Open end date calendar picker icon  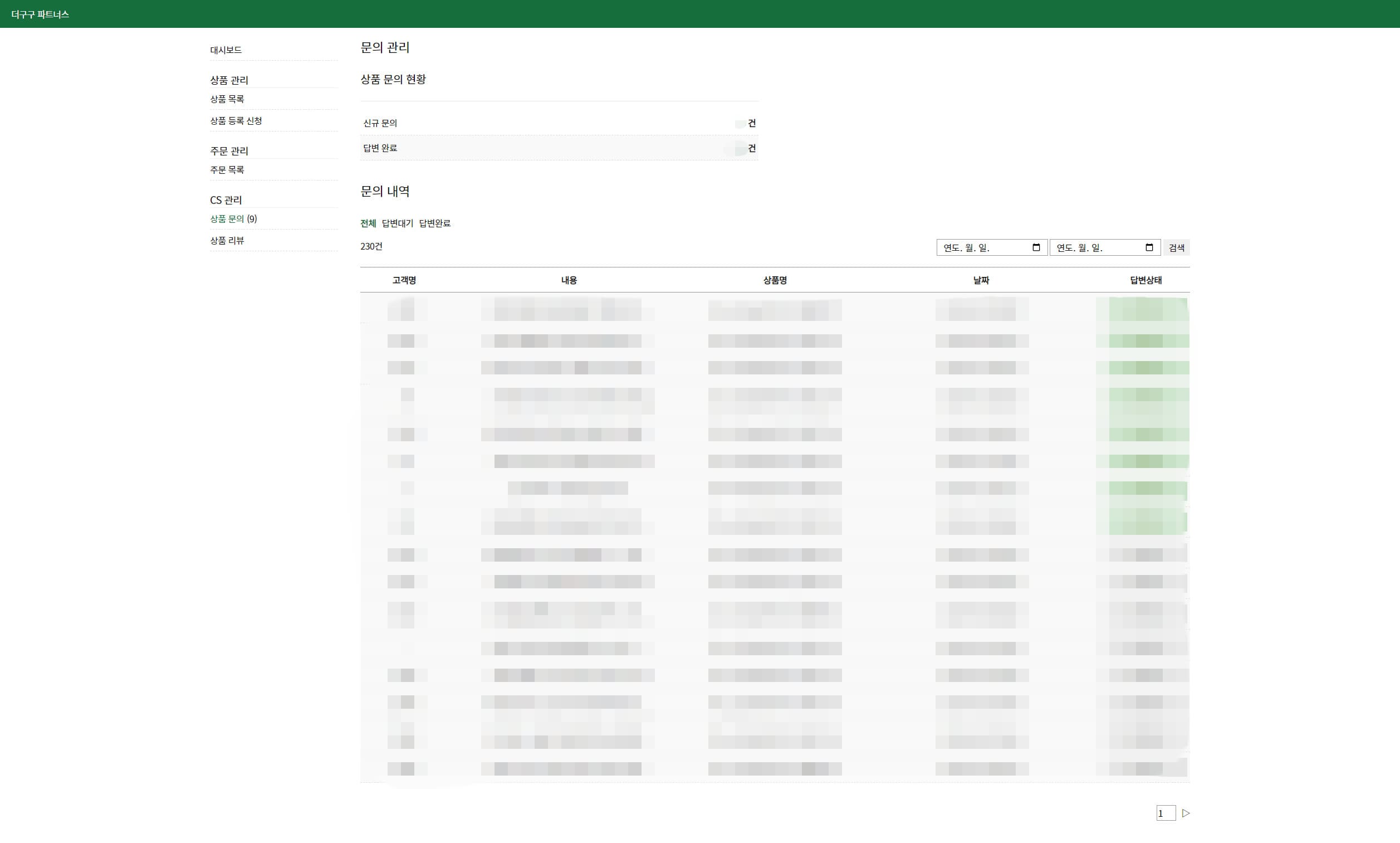(x=1148, y=247)
